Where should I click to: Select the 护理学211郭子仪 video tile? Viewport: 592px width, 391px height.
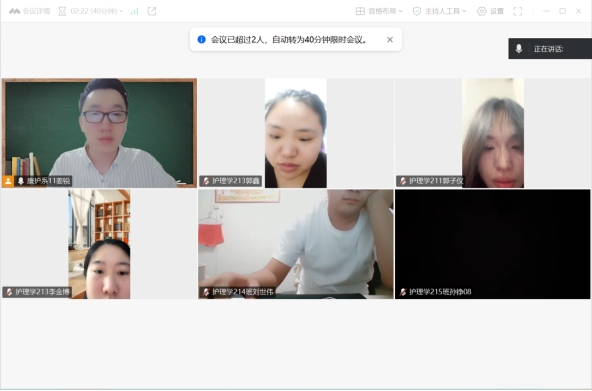click(x=493, y=133)
